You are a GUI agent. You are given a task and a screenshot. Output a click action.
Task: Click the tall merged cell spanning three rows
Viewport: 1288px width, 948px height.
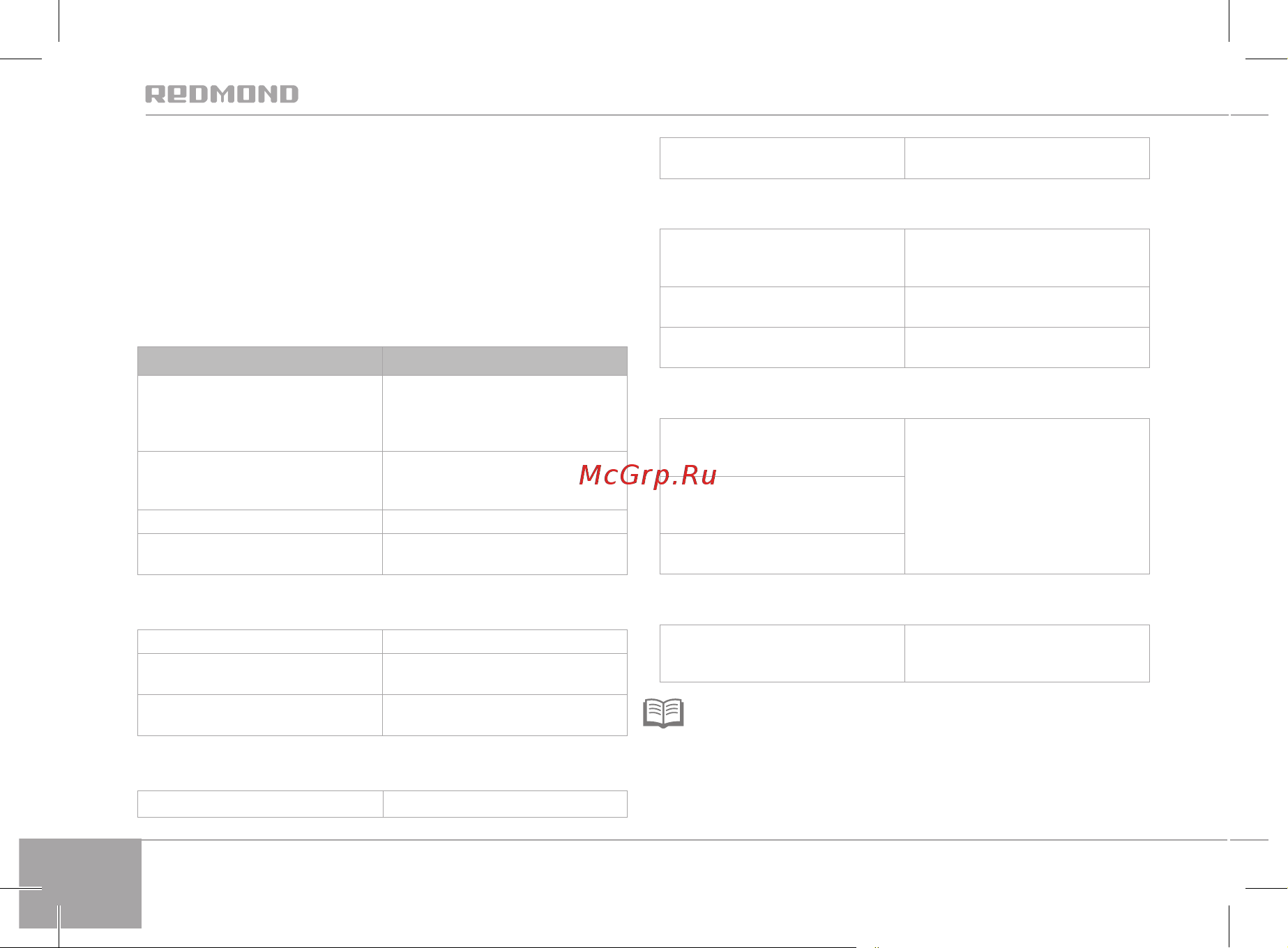tap(1026, 496)
